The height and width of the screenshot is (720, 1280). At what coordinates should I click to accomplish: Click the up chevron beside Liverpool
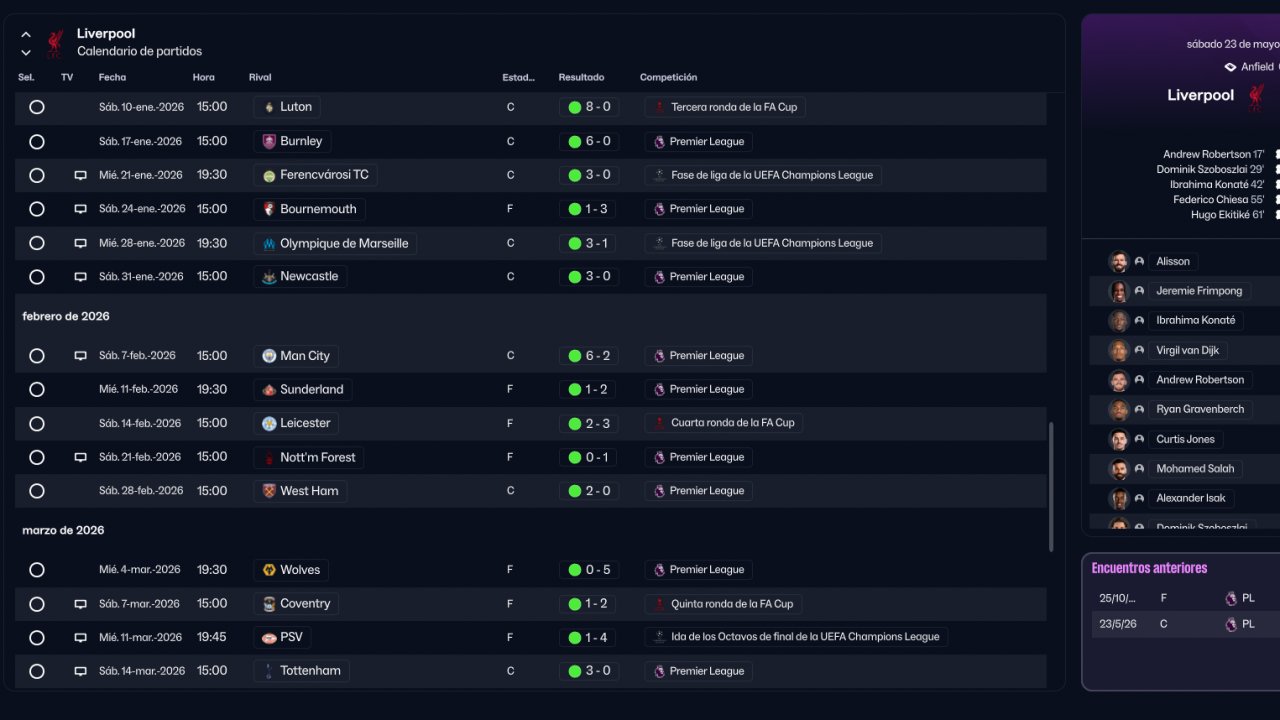point(26,34)
